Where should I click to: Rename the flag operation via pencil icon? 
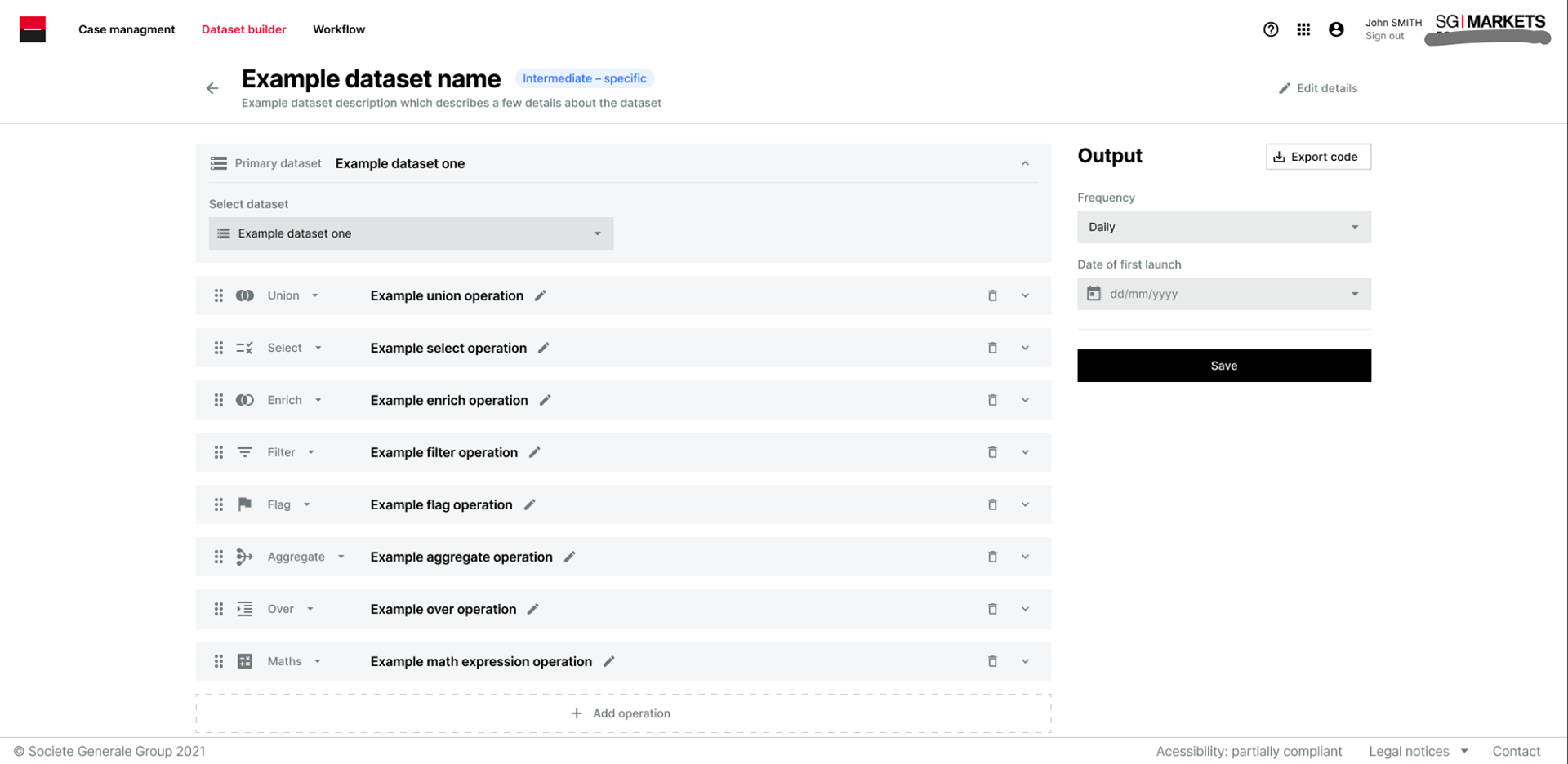(529, 504)
